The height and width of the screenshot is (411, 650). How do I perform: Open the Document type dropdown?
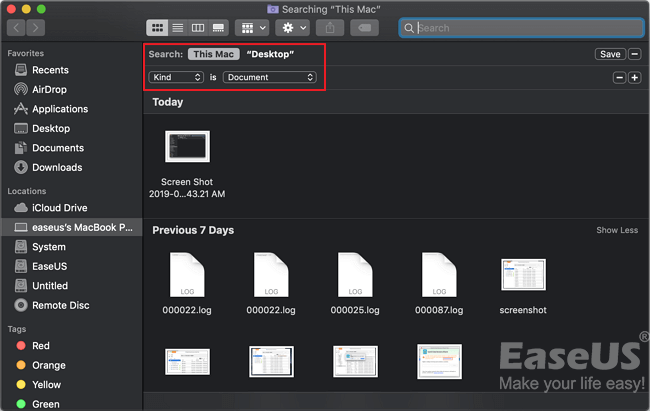tap(269, 77)
